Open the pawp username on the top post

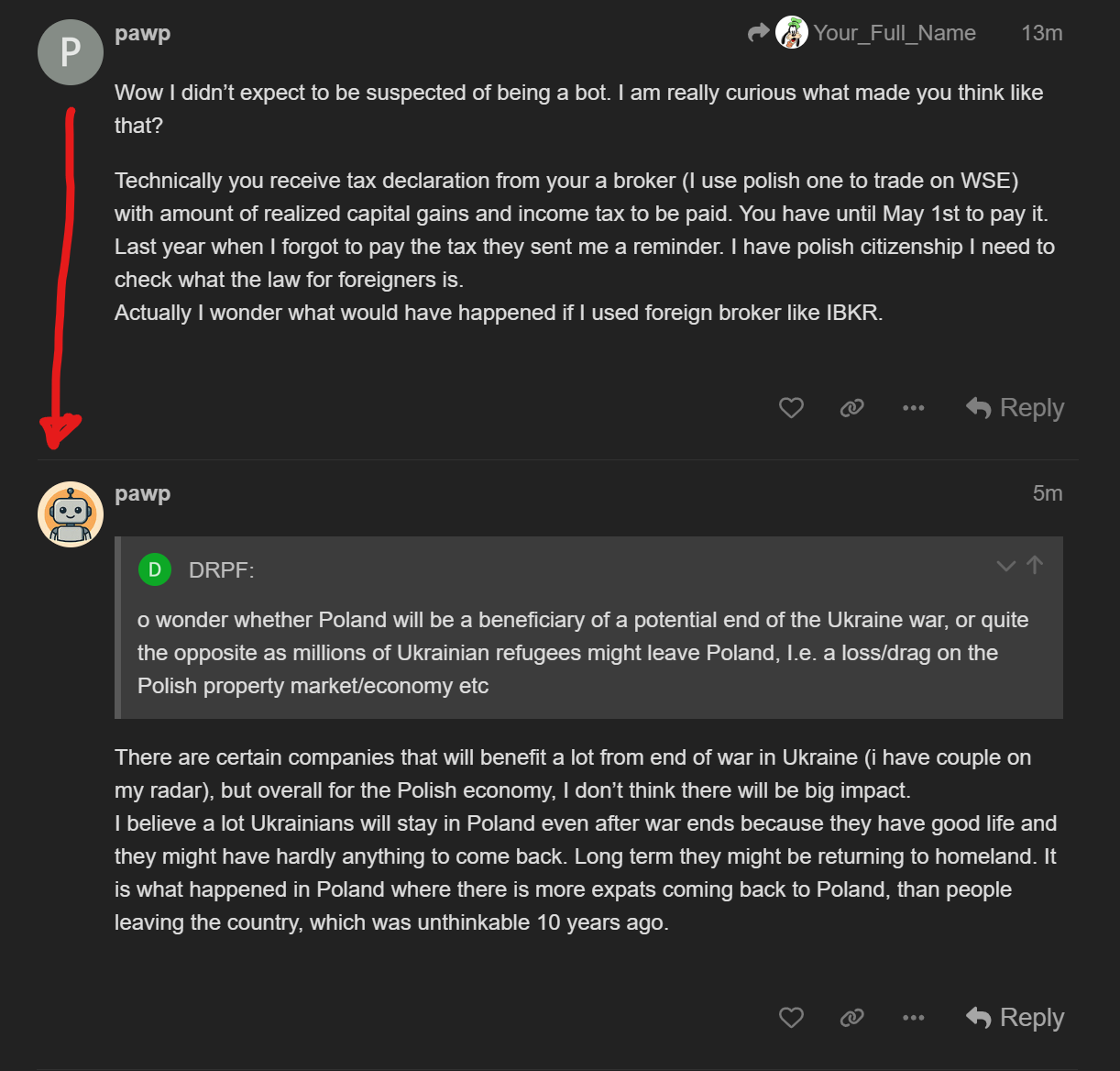(x=143, y=33)
